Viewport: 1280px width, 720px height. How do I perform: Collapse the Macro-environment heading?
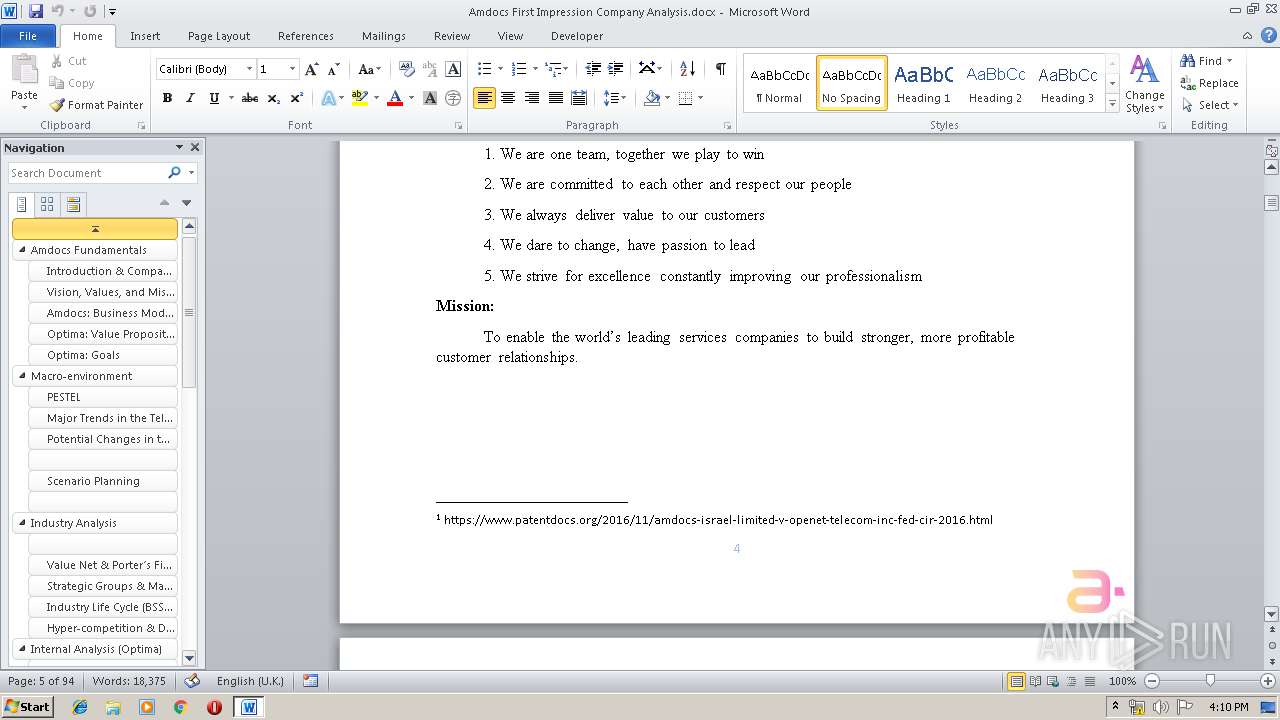click(22, 376)
